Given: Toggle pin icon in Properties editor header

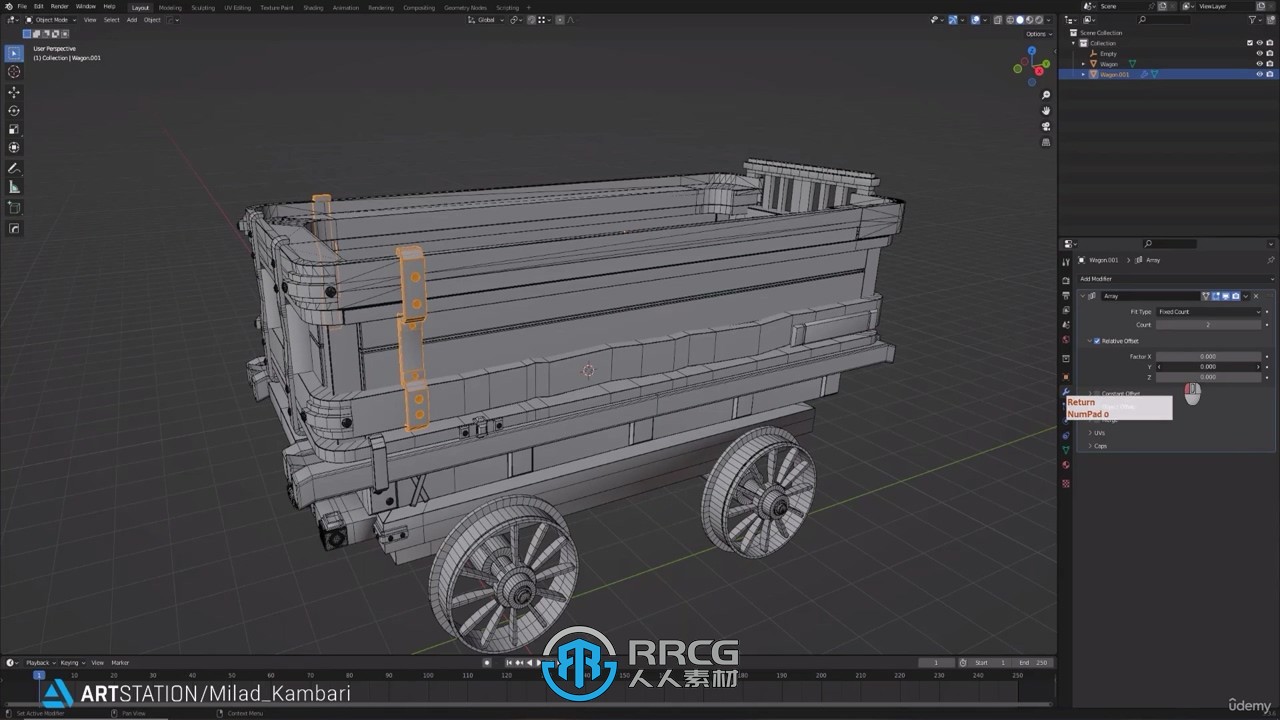Looking at the screenshot, I should coord(1270,260).
